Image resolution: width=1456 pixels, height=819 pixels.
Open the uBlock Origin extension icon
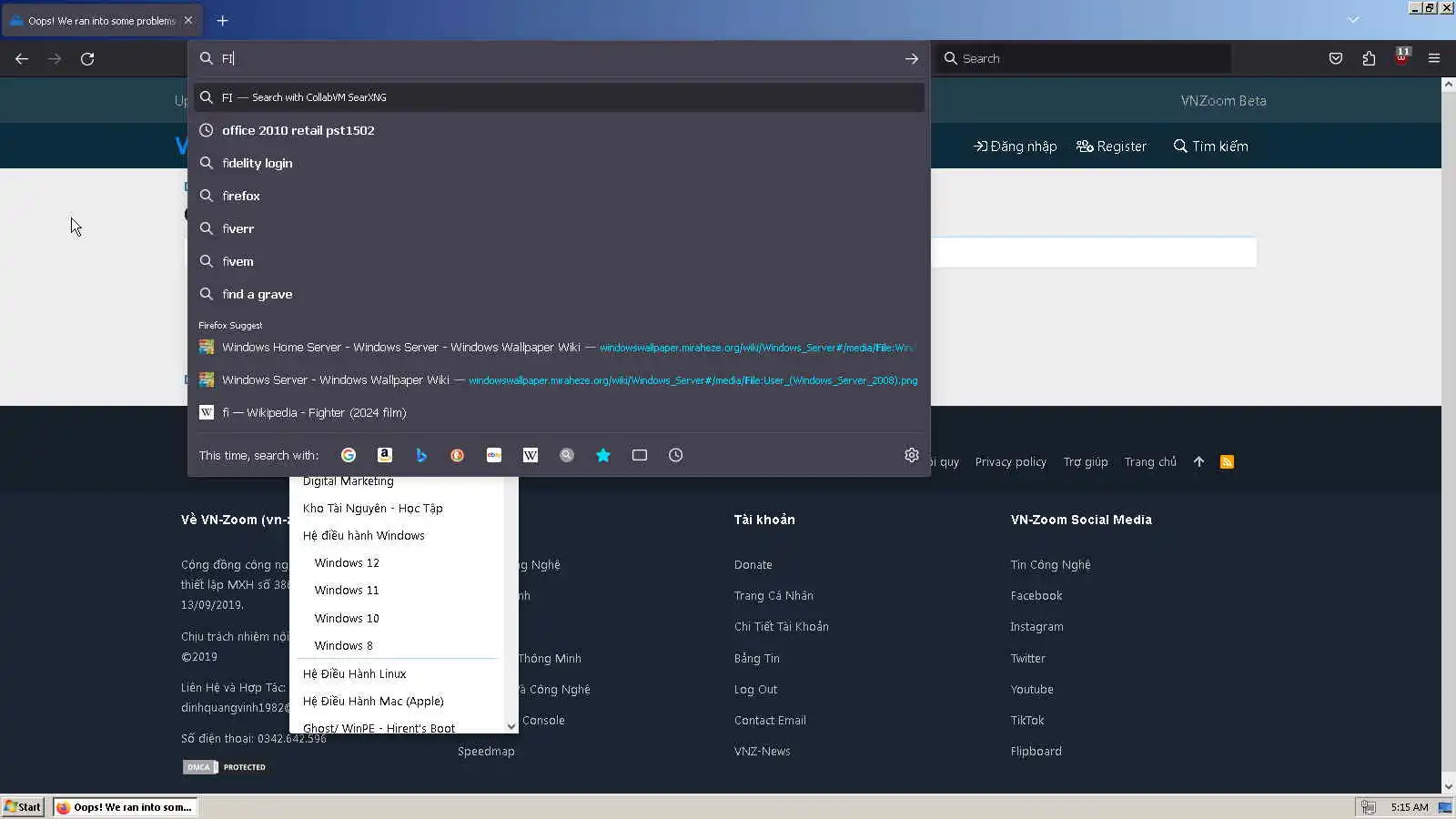tap(1401, 56)
